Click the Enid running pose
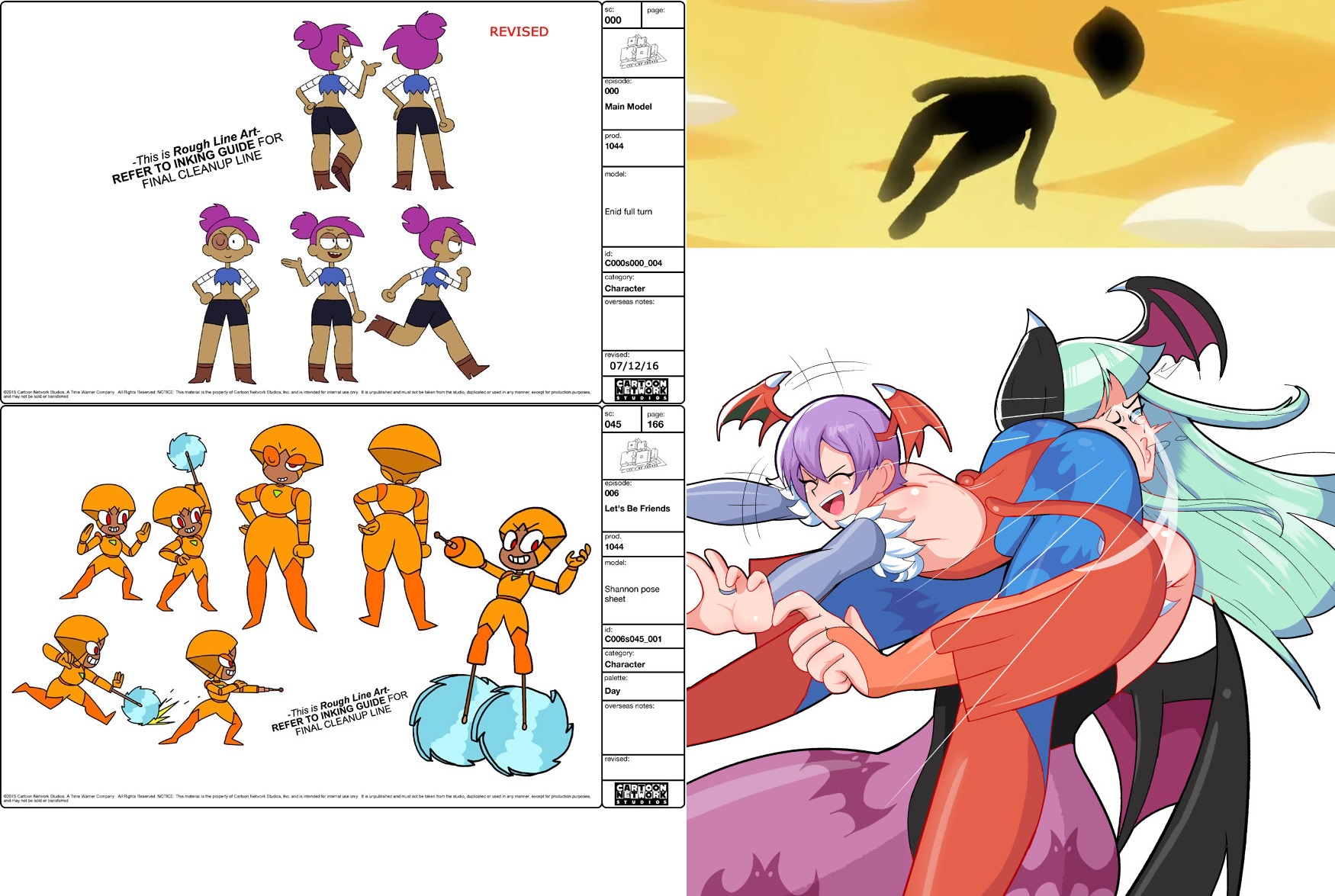1335x896 pixels. point(427,291)
